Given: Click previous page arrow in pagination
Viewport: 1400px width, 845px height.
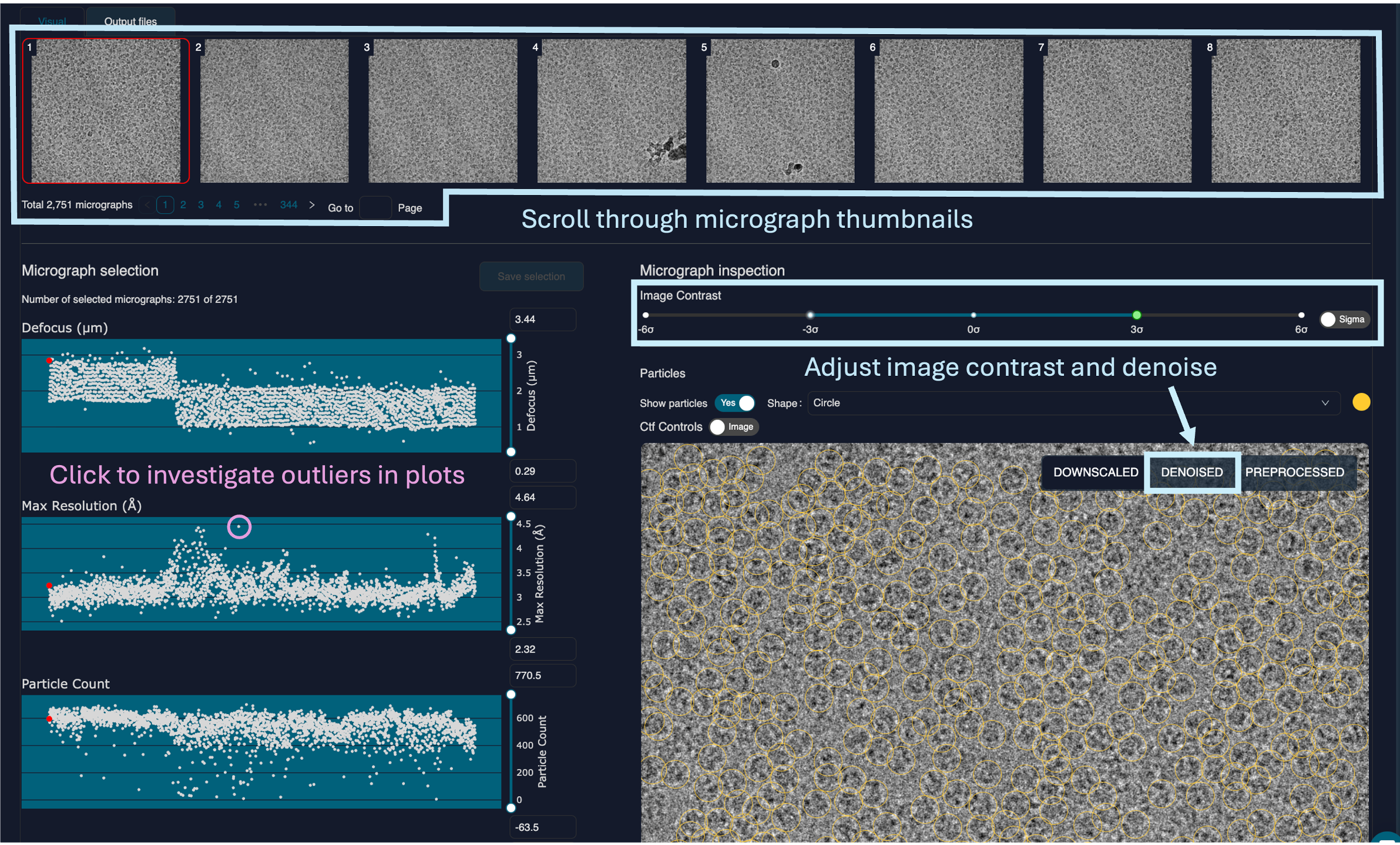Looking at the screenshot, I should coord(147,205).
